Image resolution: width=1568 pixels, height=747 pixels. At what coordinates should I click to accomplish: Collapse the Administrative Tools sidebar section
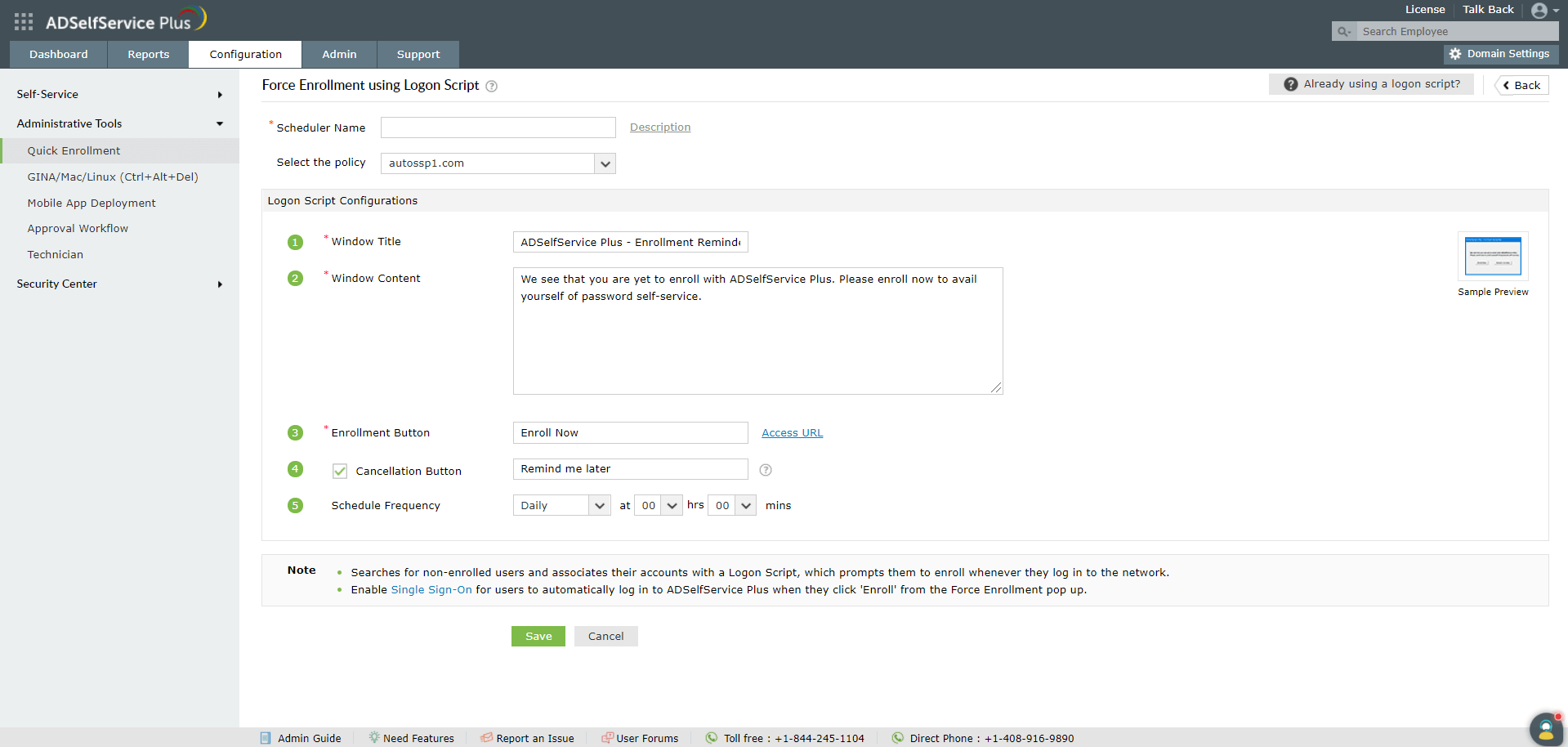click(x=119, y=124)
